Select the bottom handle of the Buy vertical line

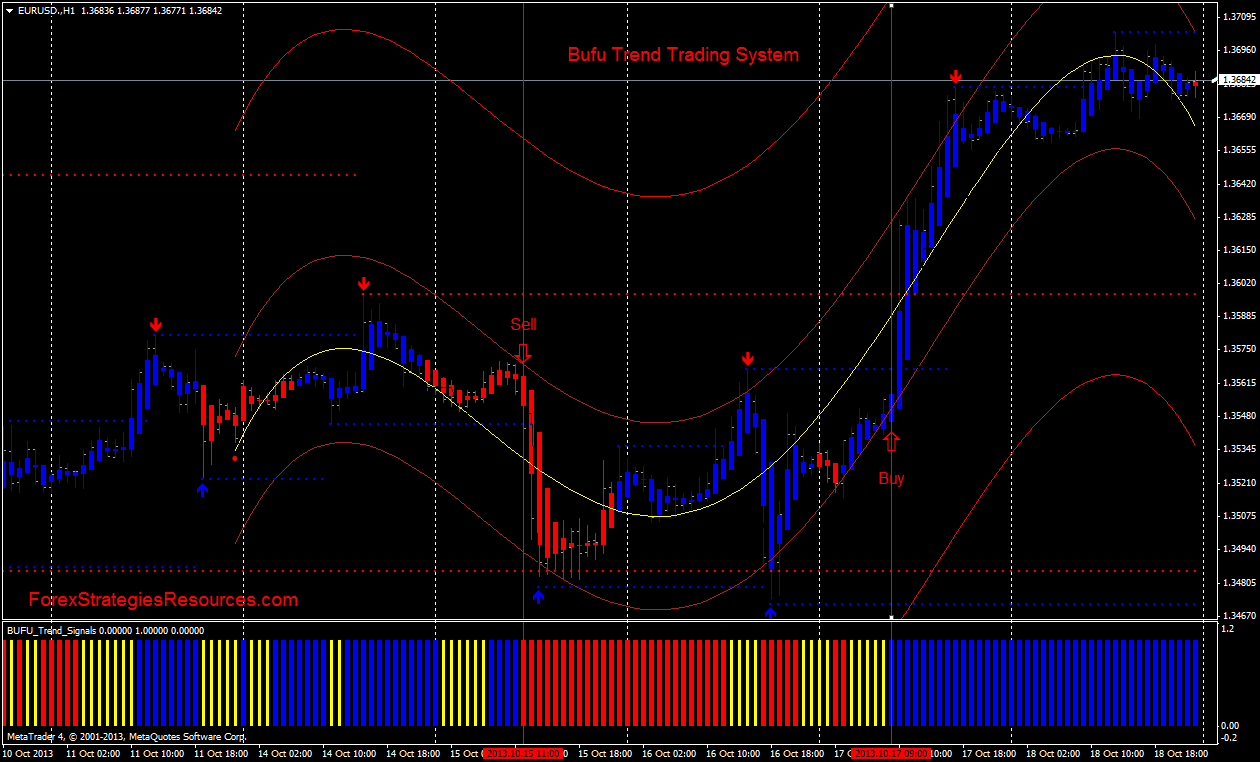(x=892, y=617)
